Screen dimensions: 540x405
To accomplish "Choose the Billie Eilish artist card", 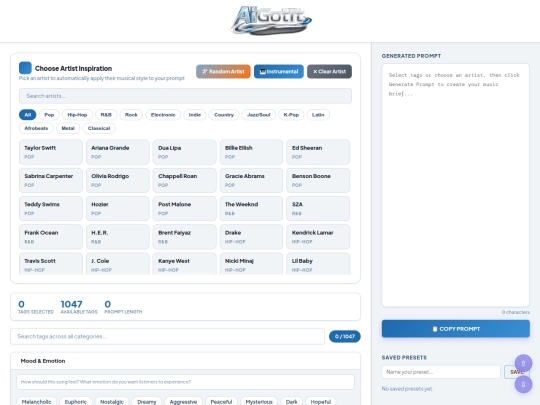I will tap(251, 152).
